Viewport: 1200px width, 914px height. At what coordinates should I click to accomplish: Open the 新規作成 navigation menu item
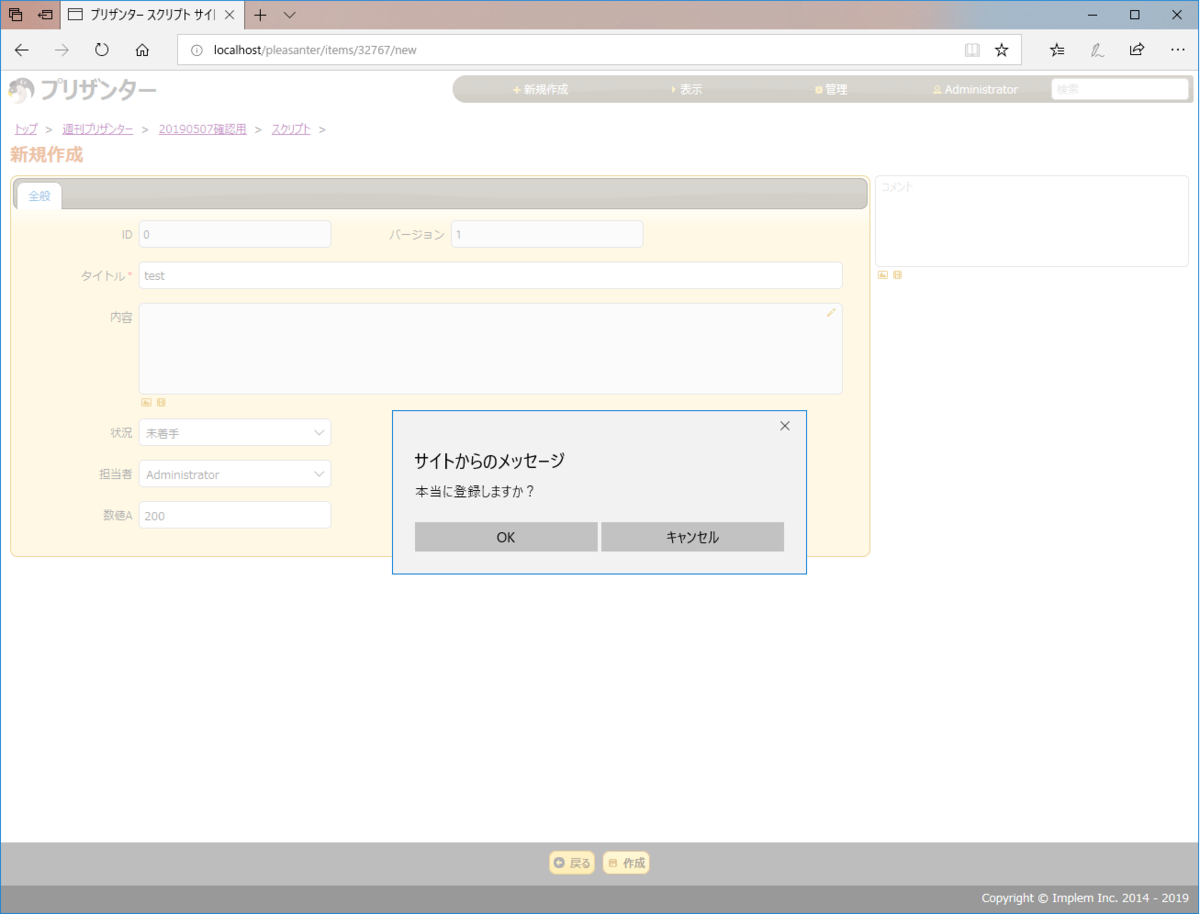(x=540, y=90)
